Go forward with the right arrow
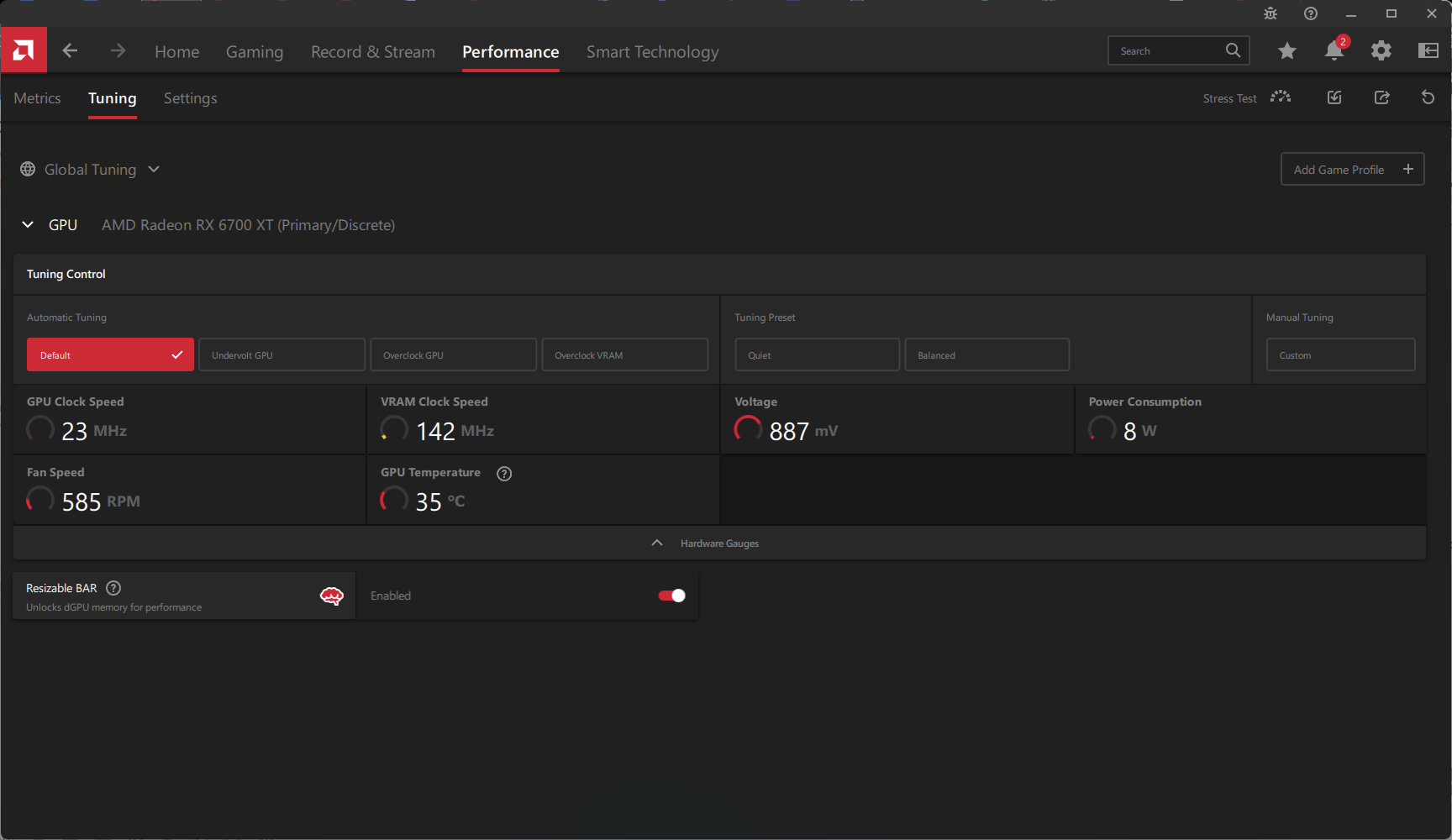 click(118, 51)
